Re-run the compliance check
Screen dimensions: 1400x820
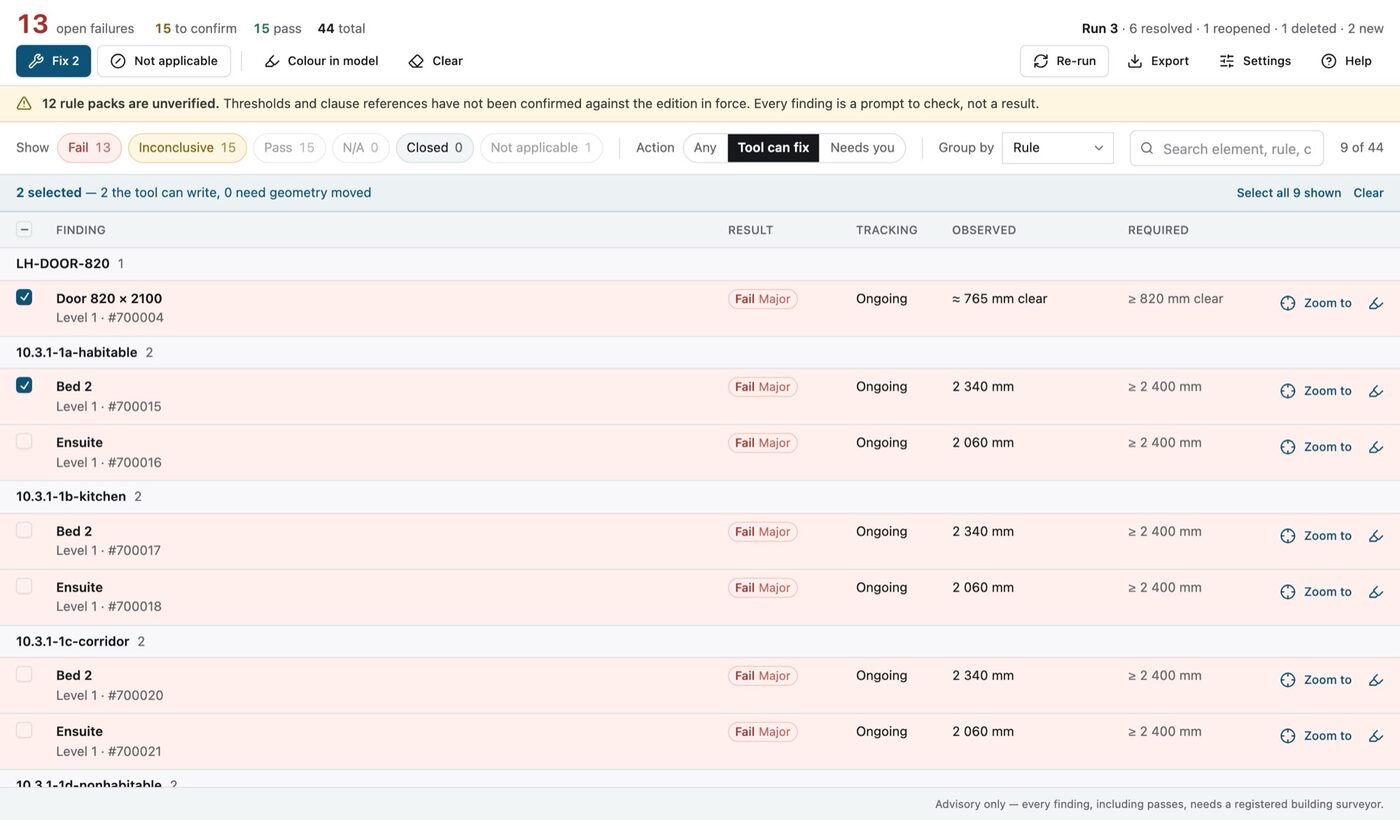[x=1064, y=61]
